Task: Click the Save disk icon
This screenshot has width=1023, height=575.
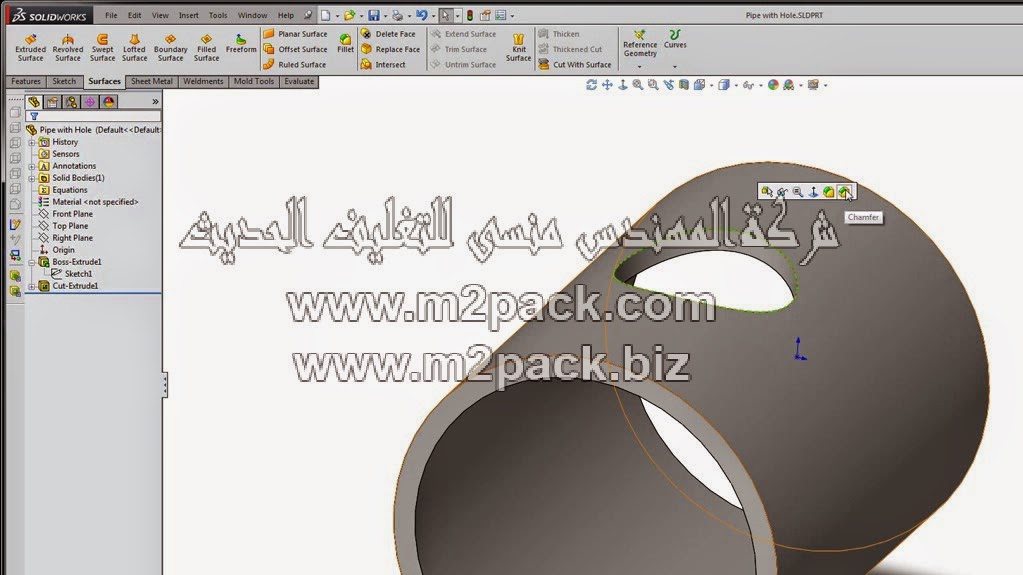Action: (374, 15)
